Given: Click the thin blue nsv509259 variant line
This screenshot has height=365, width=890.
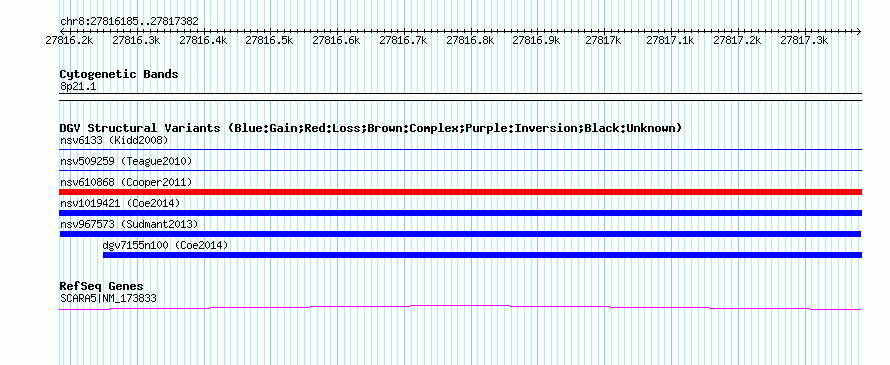Looking at the screenshot, I should (460, 170).
